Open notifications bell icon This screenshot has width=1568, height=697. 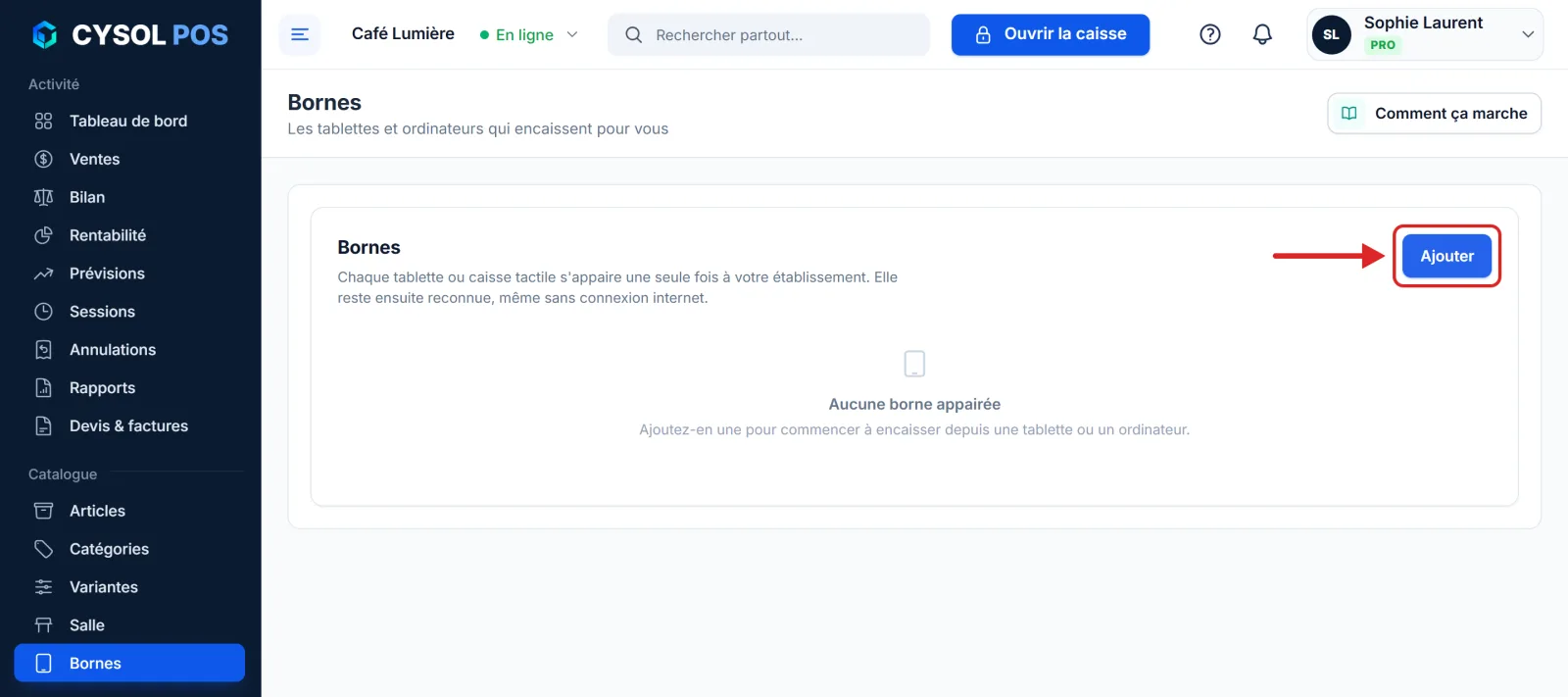pos(1262,34)
